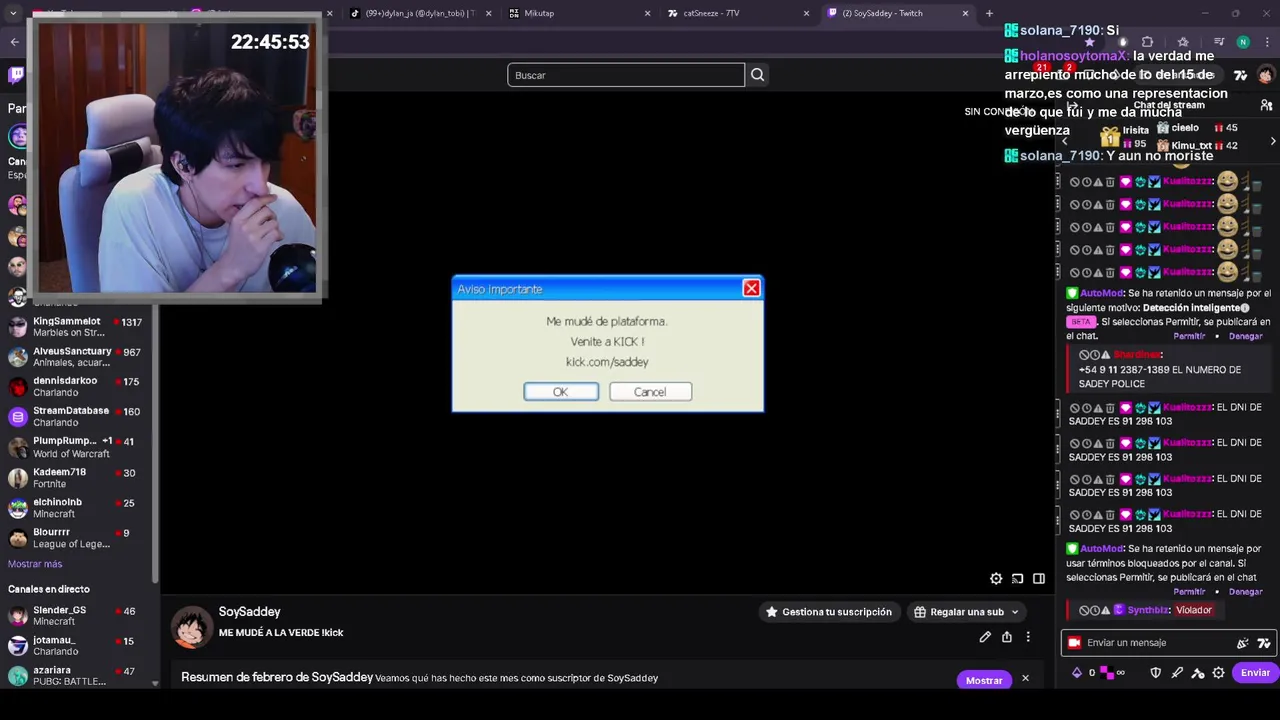The image size is (1280, 720).
Task: Click Mostrar más in the sidebar
Action: coord(35,564)
